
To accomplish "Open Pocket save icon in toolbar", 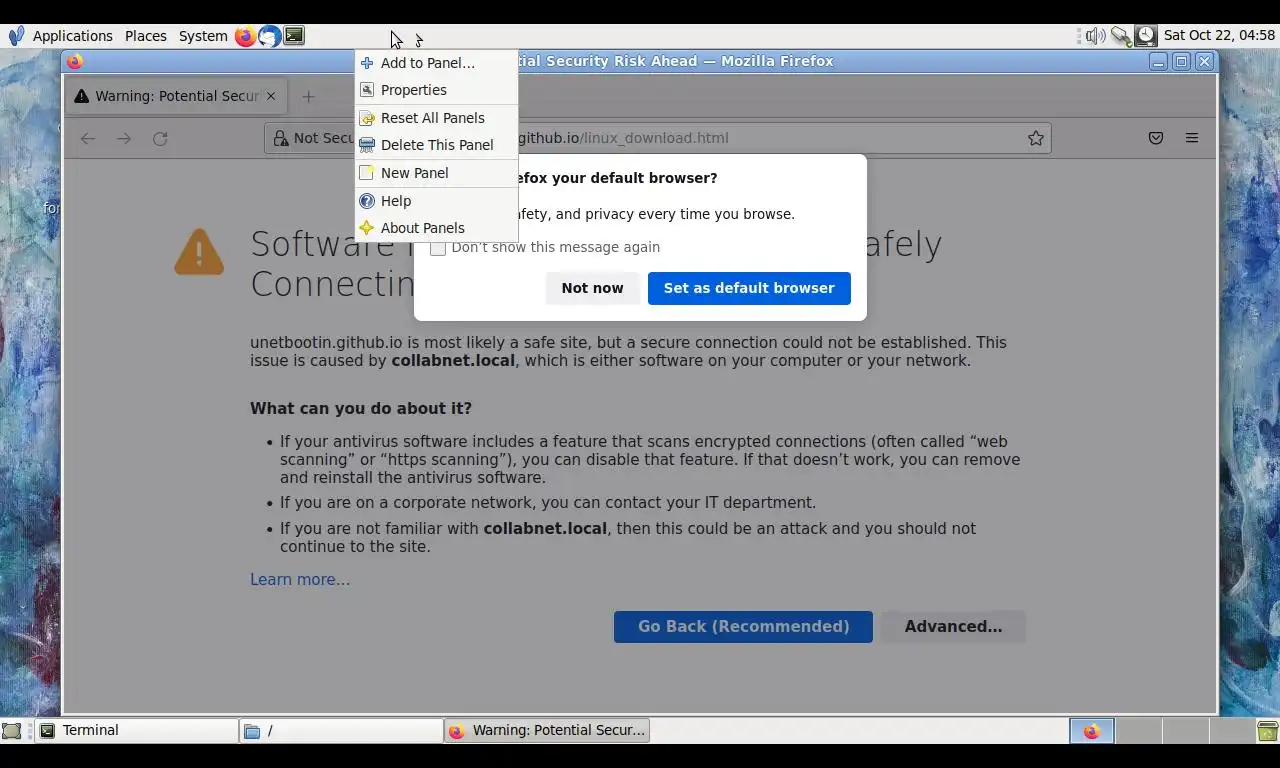I will [1156, 138].
